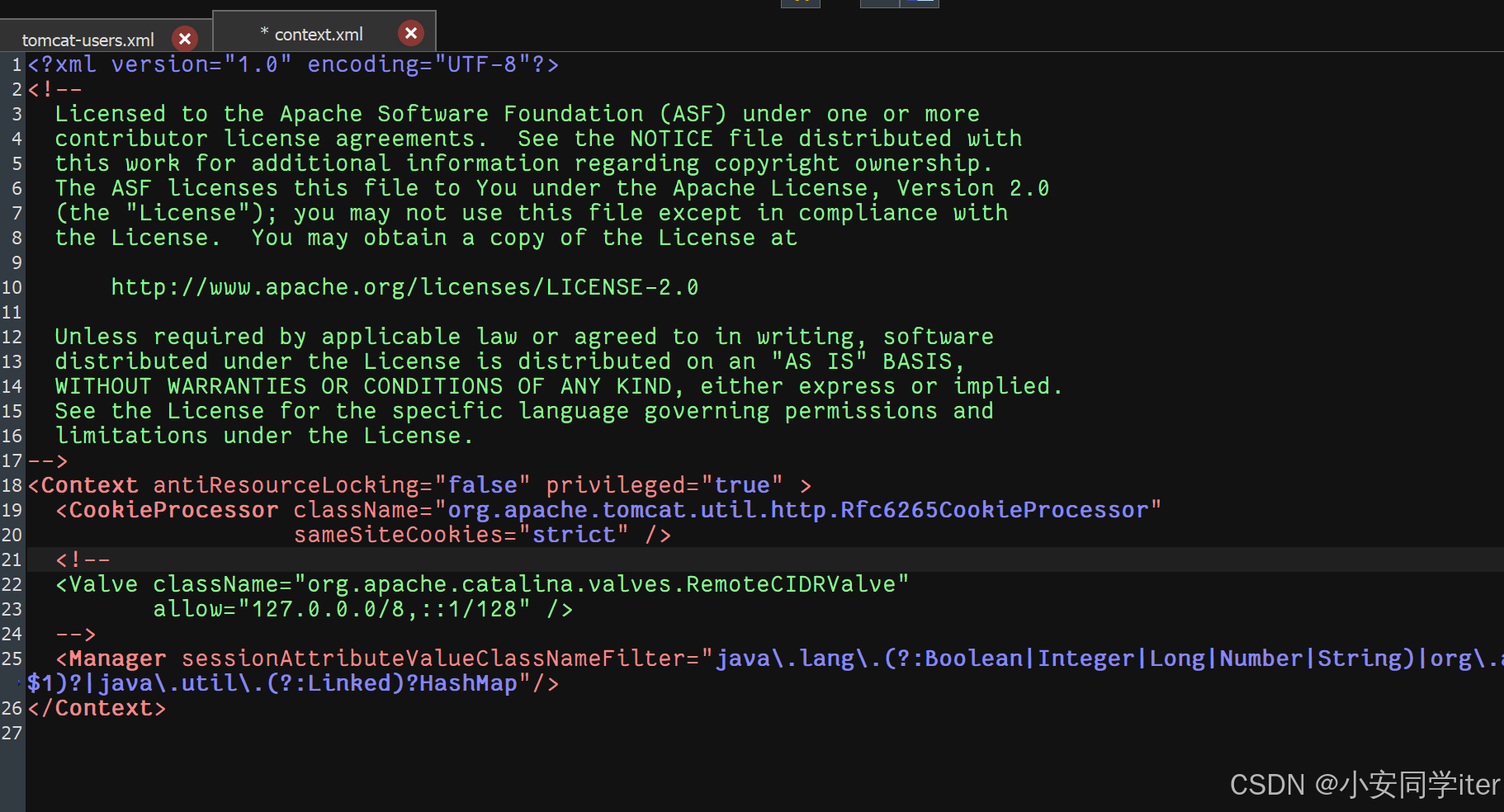Click the opening Context tag on line 18
1504x812 pixels.
(419, 485)
